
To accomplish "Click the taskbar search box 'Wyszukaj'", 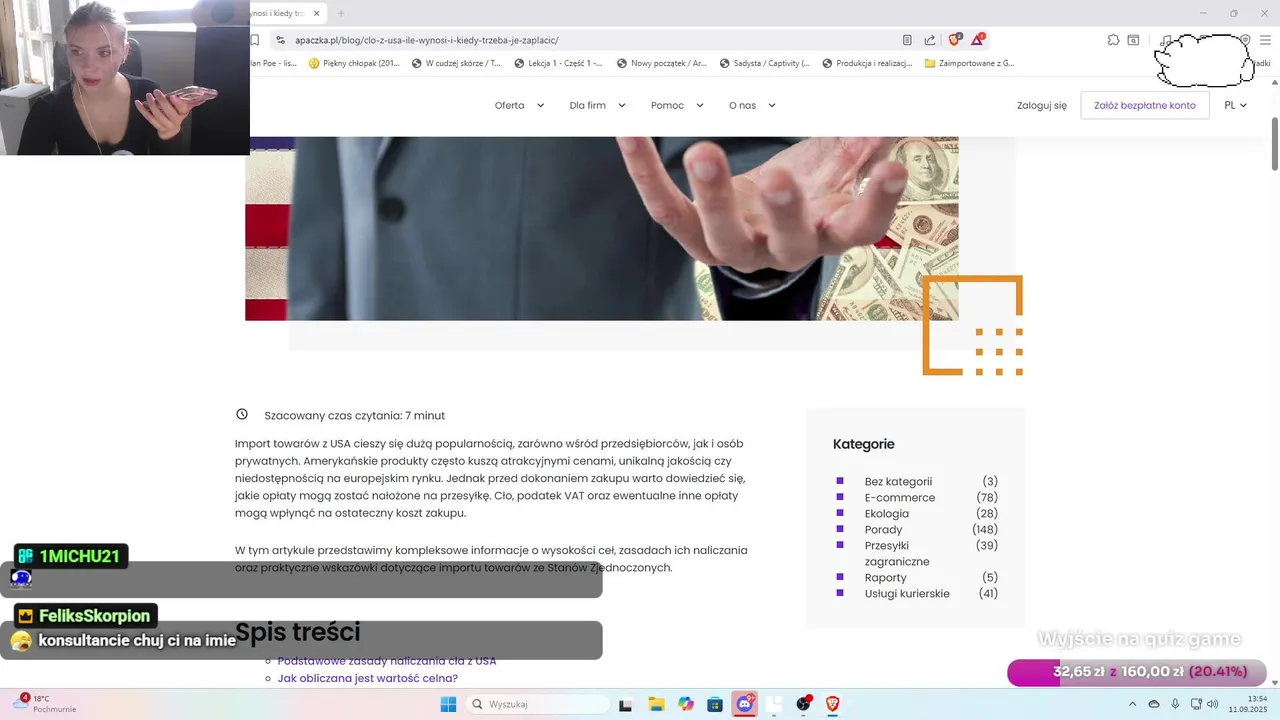I will click(x=539, y=704).
